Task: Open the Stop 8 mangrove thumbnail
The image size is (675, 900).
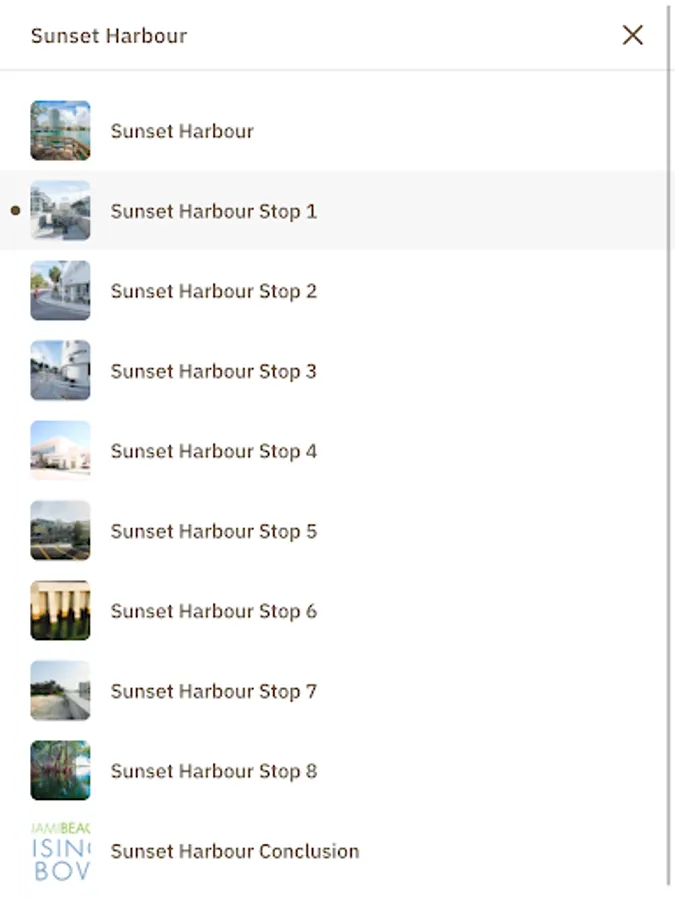Action: [60, 771]
